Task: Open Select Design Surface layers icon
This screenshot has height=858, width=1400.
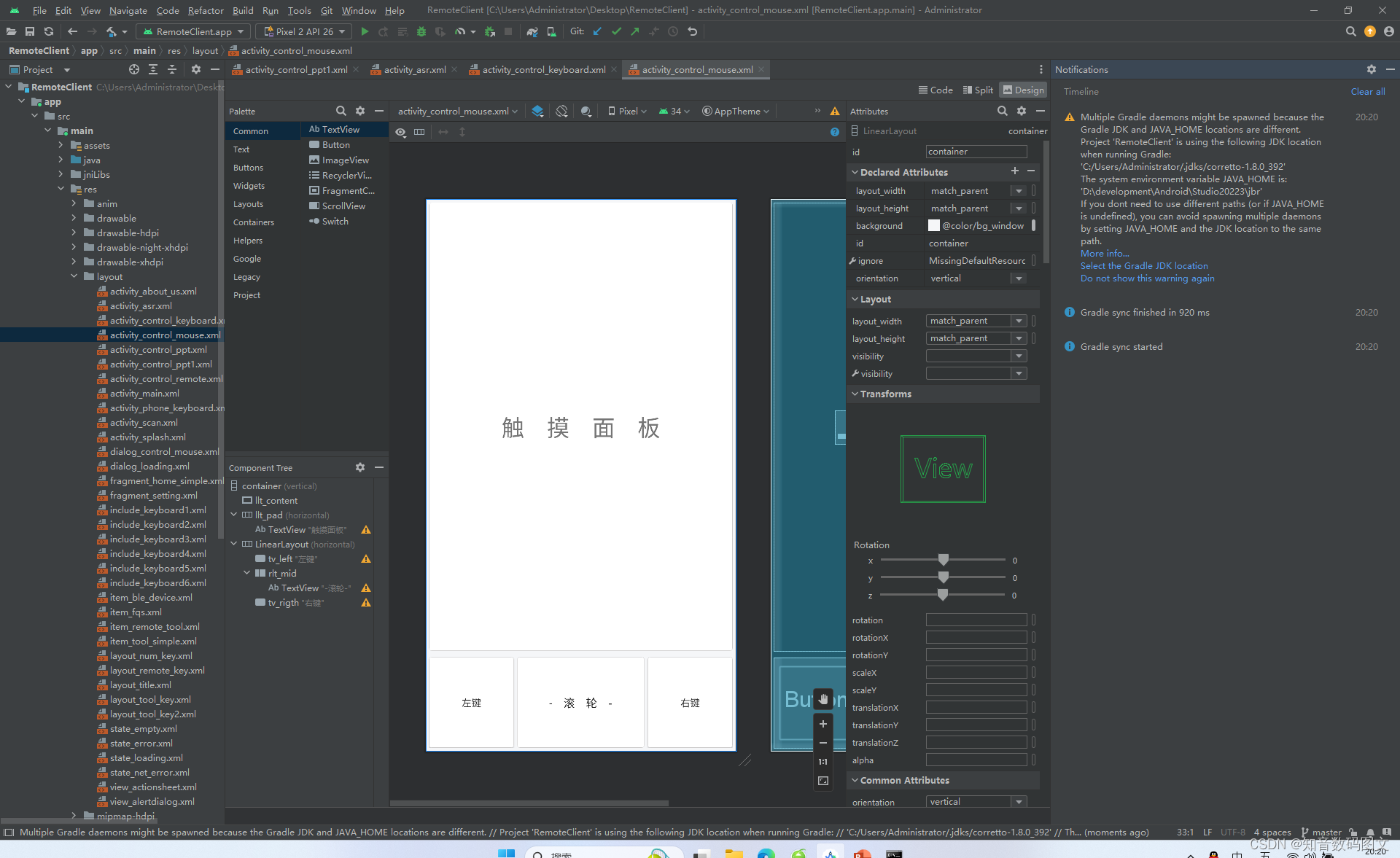Action: (x=537, y=112)
